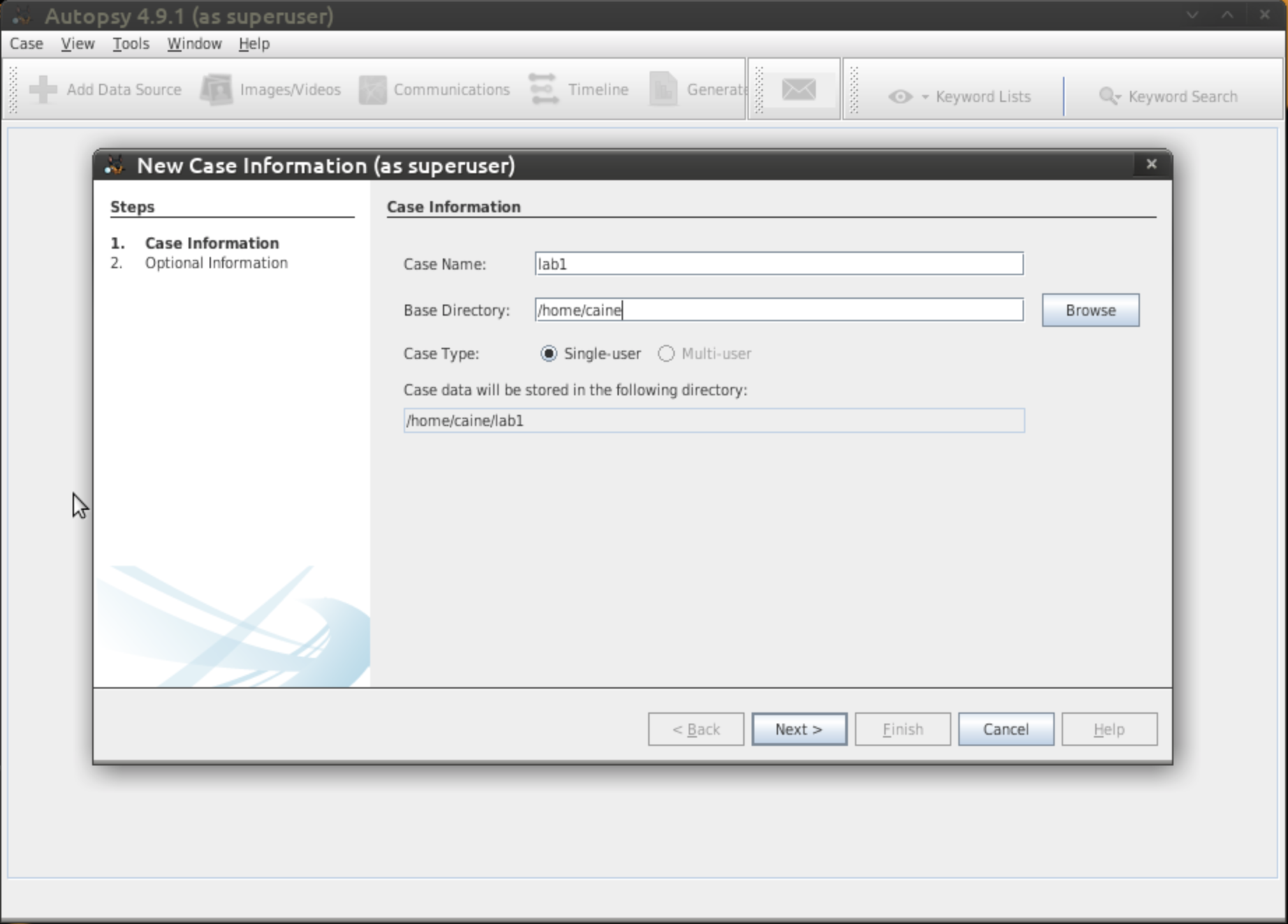
Task: Click the dialog Help button
Action: [1109, 729]
